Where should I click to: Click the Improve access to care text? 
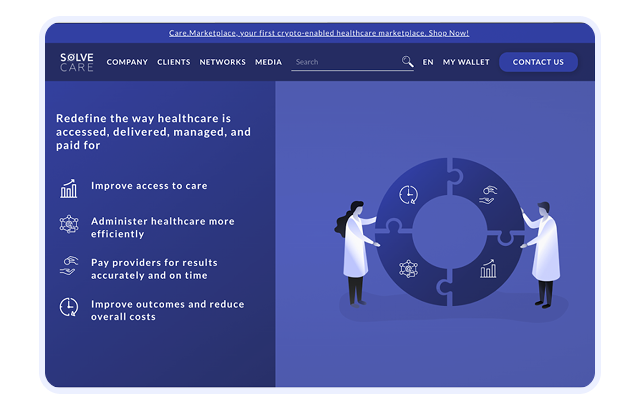(x=149, y=186)
